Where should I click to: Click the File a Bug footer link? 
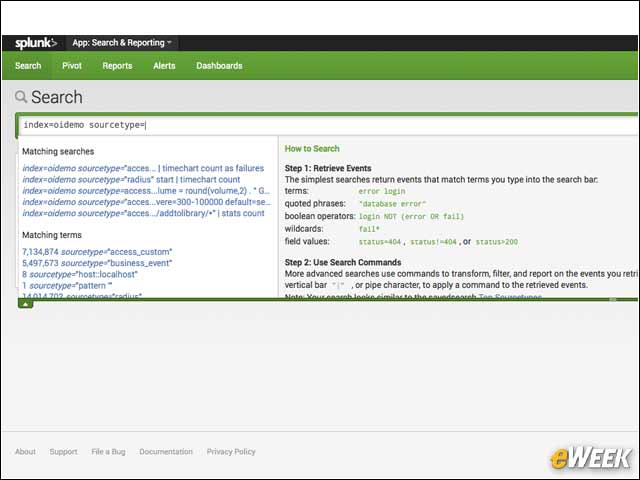pyautogui.click(x=108, y=451)
